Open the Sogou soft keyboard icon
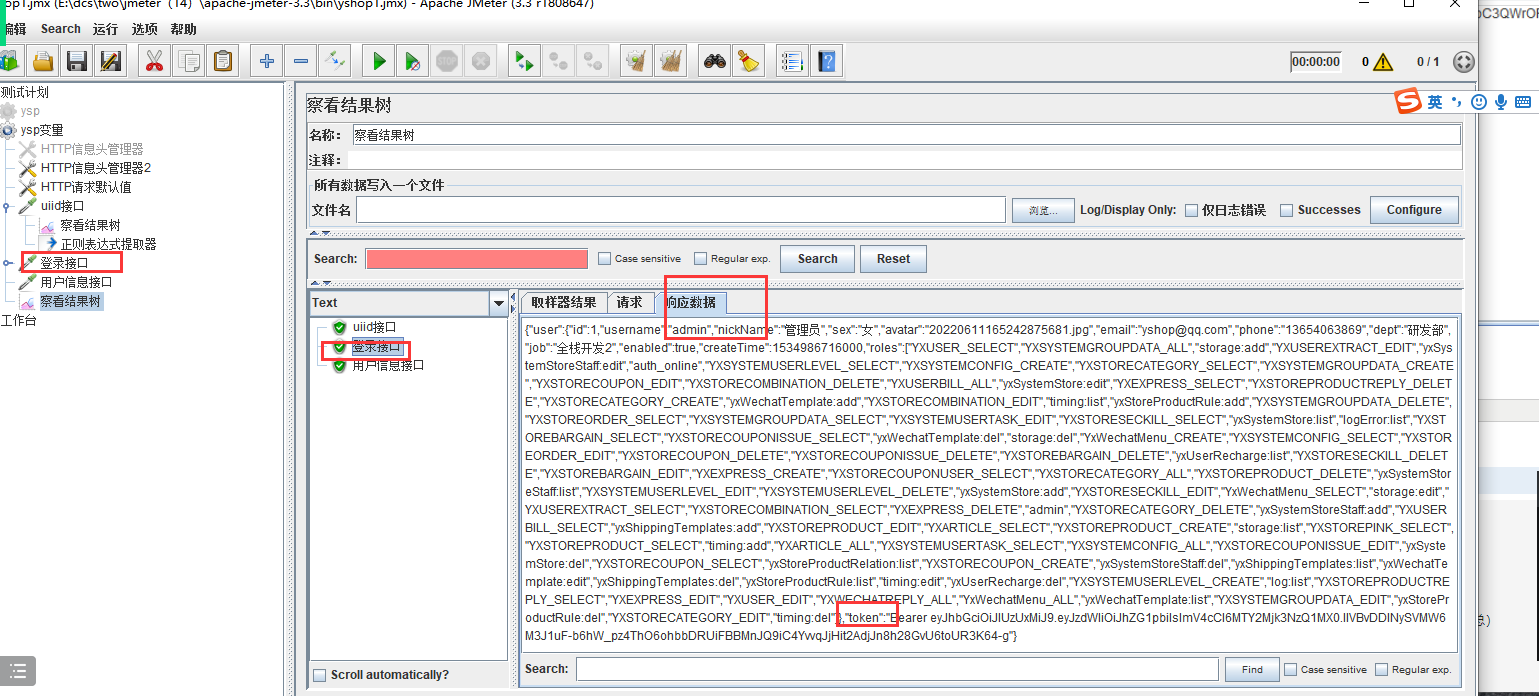 tap(1523, 102)
